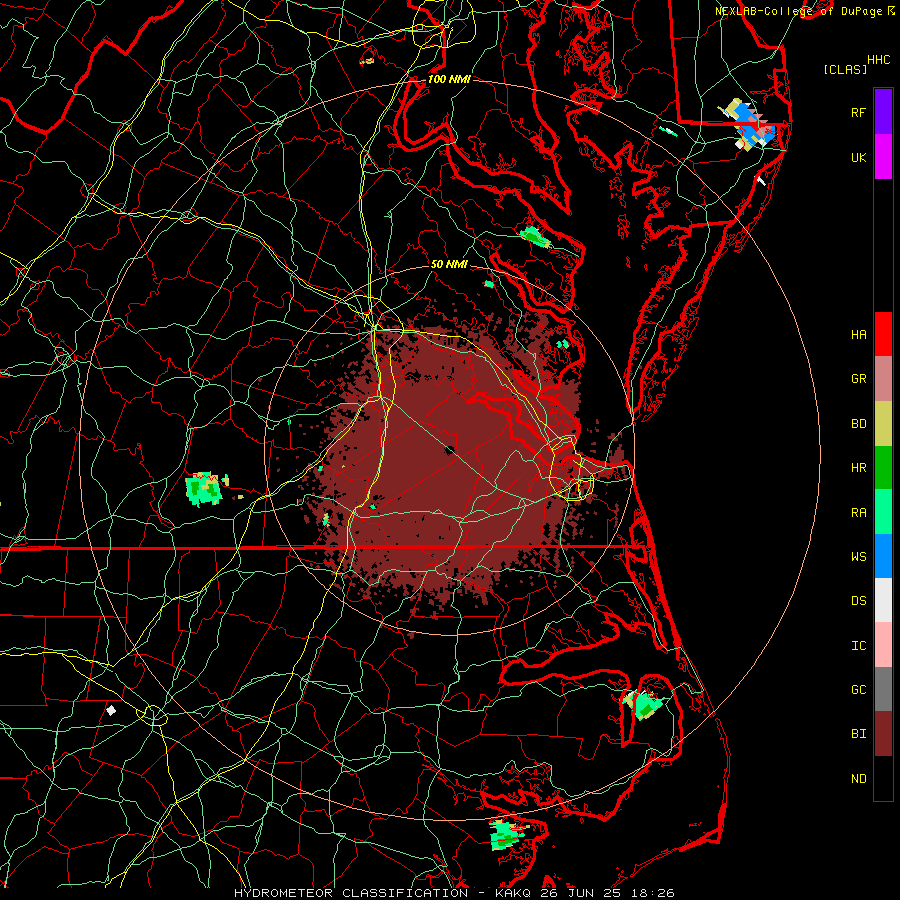Click the 'DS' legend label

pyautogui.click(x=858, y=601)
